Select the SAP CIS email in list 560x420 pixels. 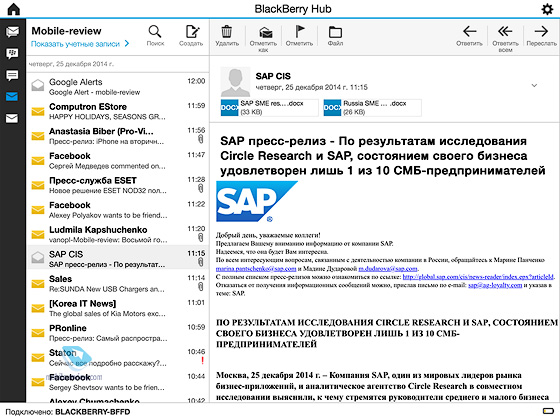click(x=118, y=257)
